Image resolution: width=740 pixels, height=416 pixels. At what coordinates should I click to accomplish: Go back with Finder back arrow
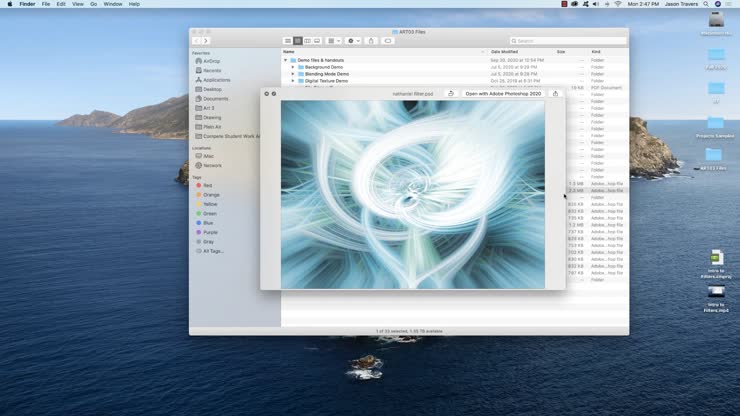pos(197,41)
